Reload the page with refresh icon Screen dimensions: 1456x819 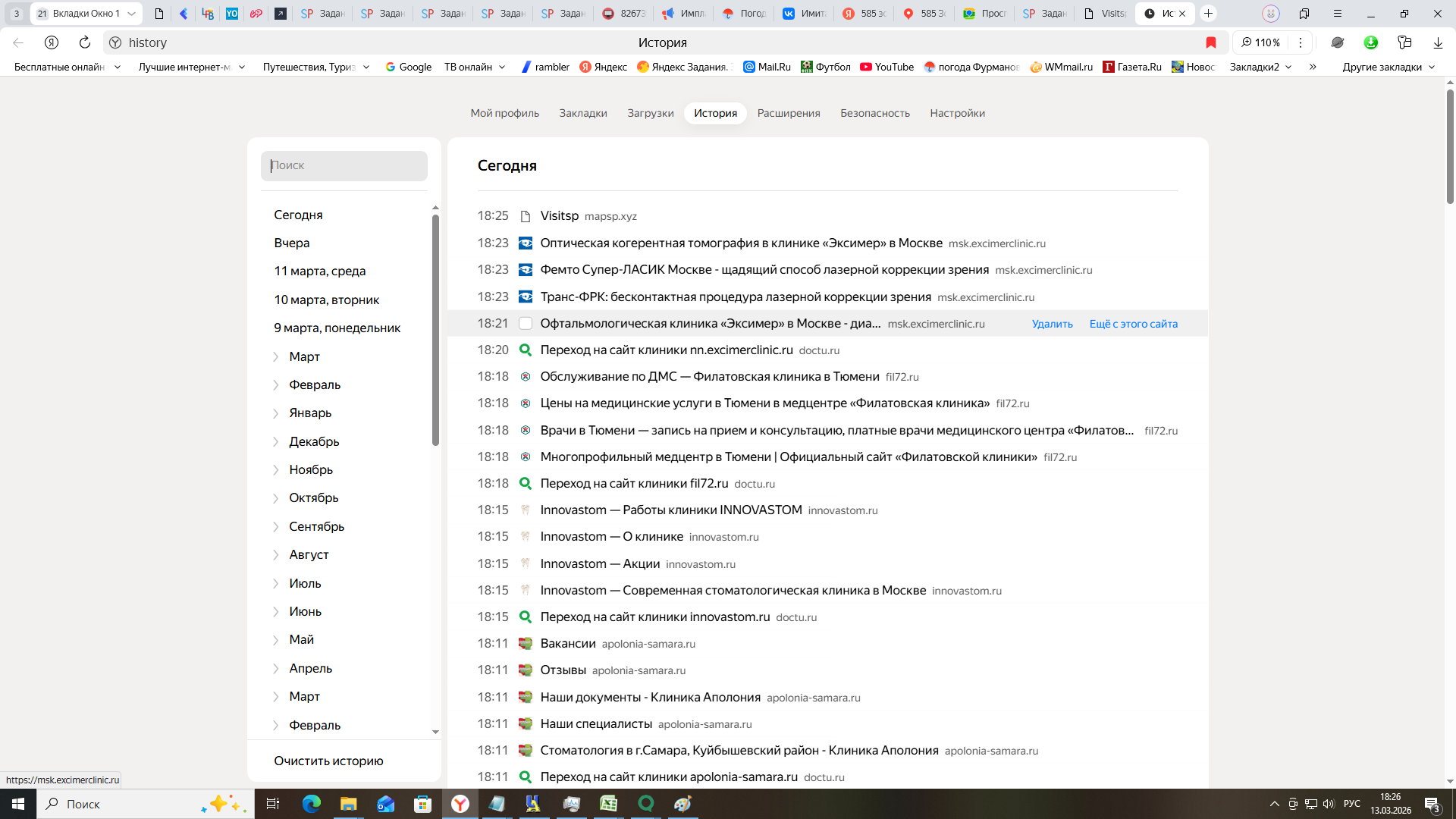click(x=85, y=42)
